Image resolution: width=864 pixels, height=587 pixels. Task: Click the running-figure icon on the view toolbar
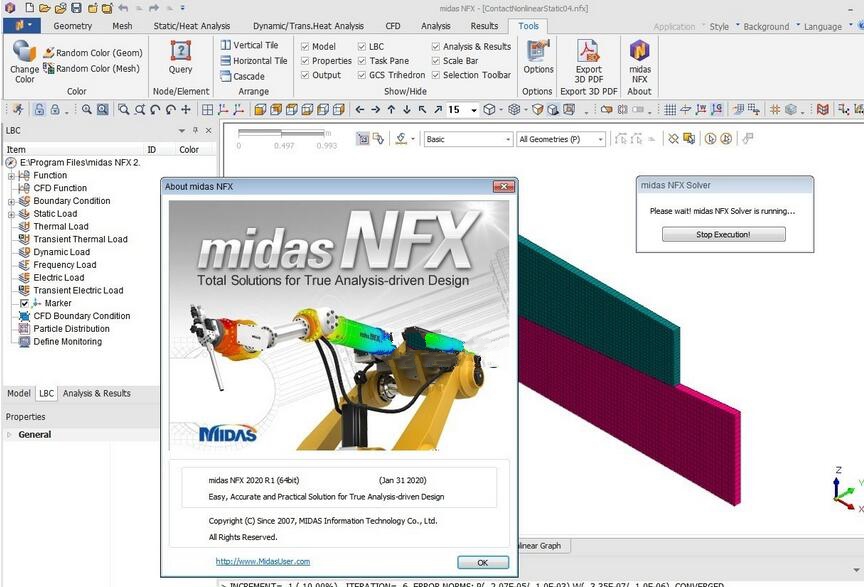tap(18, 109)
